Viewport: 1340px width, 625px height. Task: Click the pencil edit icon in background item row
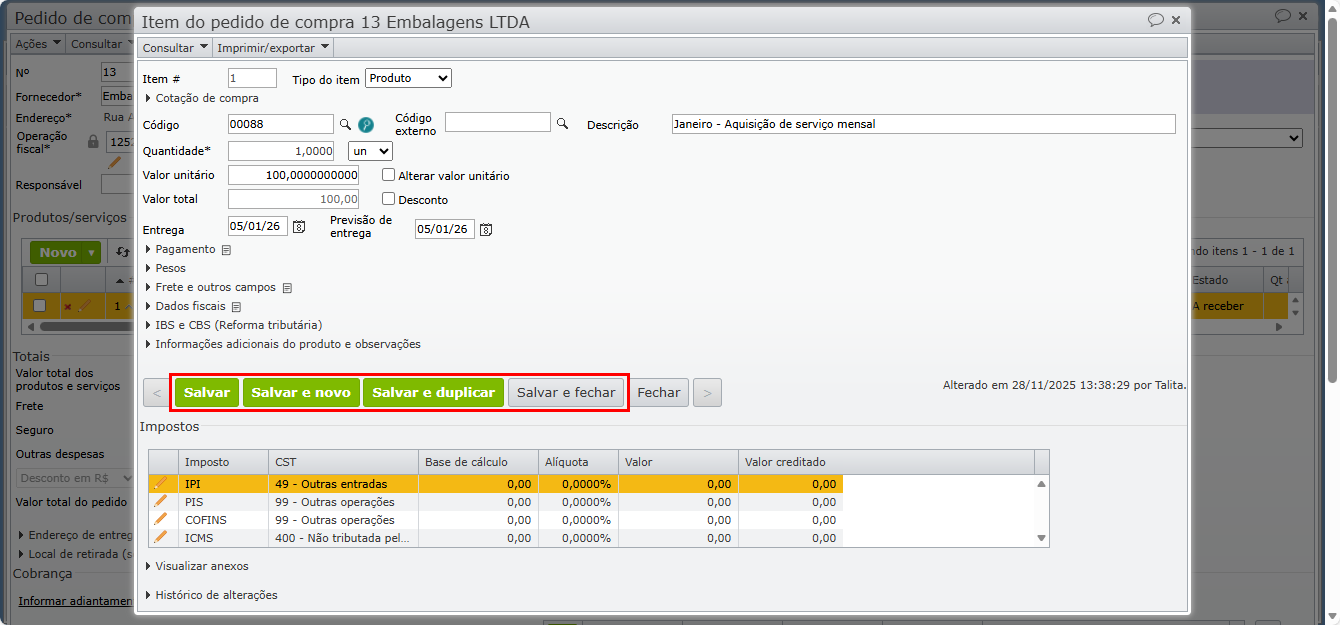(84, 305)
